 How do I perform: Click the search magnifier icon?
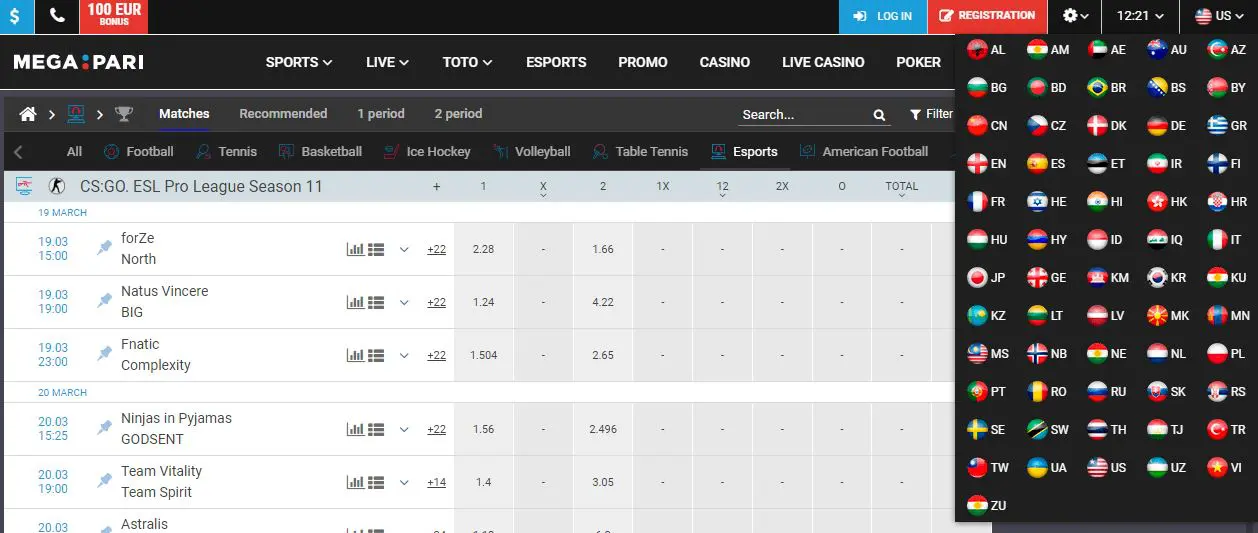click(879, 115)
